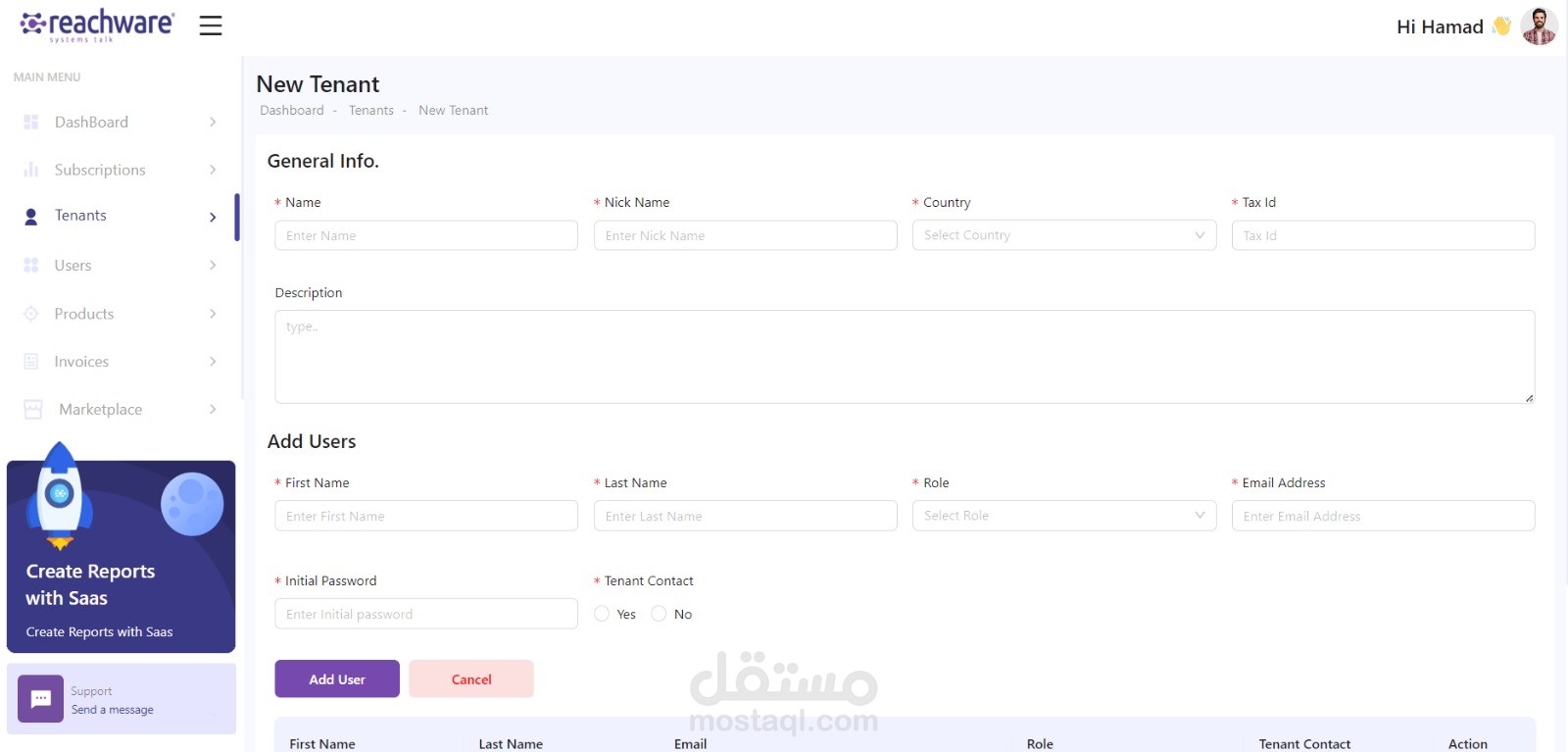Click the Products sidebar icon

tap(31, 314)
